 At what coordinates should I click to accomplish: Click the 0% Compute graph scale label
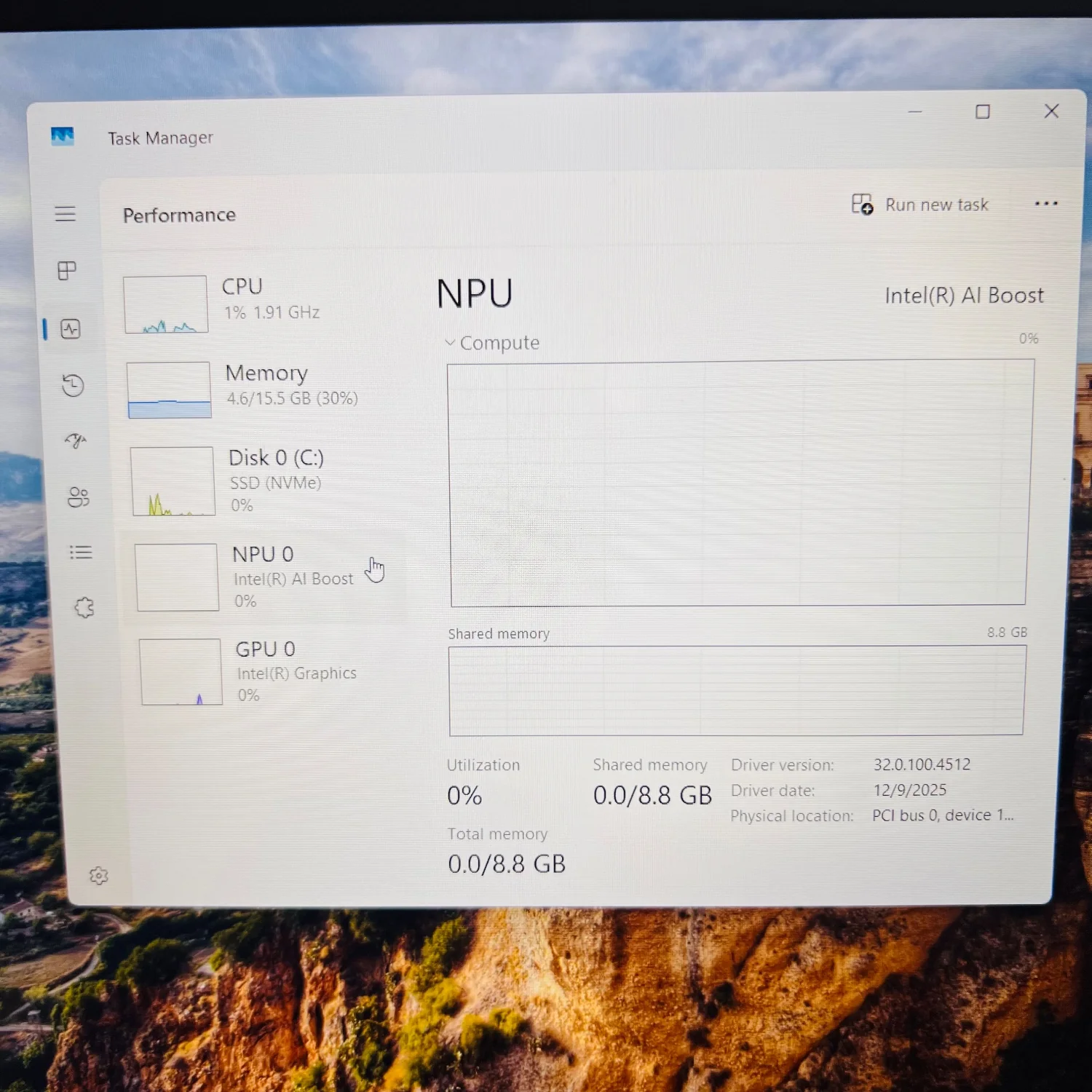pyautogui.click(x=1029, y=339)
